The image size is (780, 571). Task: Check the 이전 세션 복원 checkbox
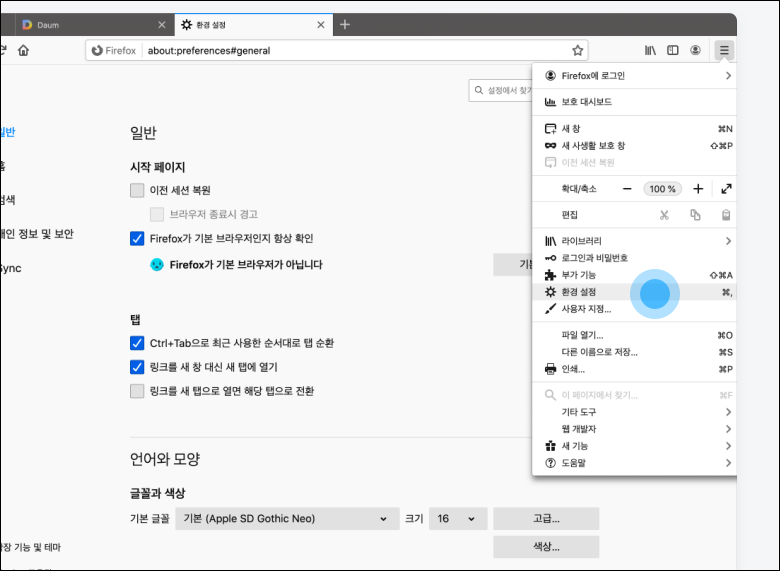point(137,190)
